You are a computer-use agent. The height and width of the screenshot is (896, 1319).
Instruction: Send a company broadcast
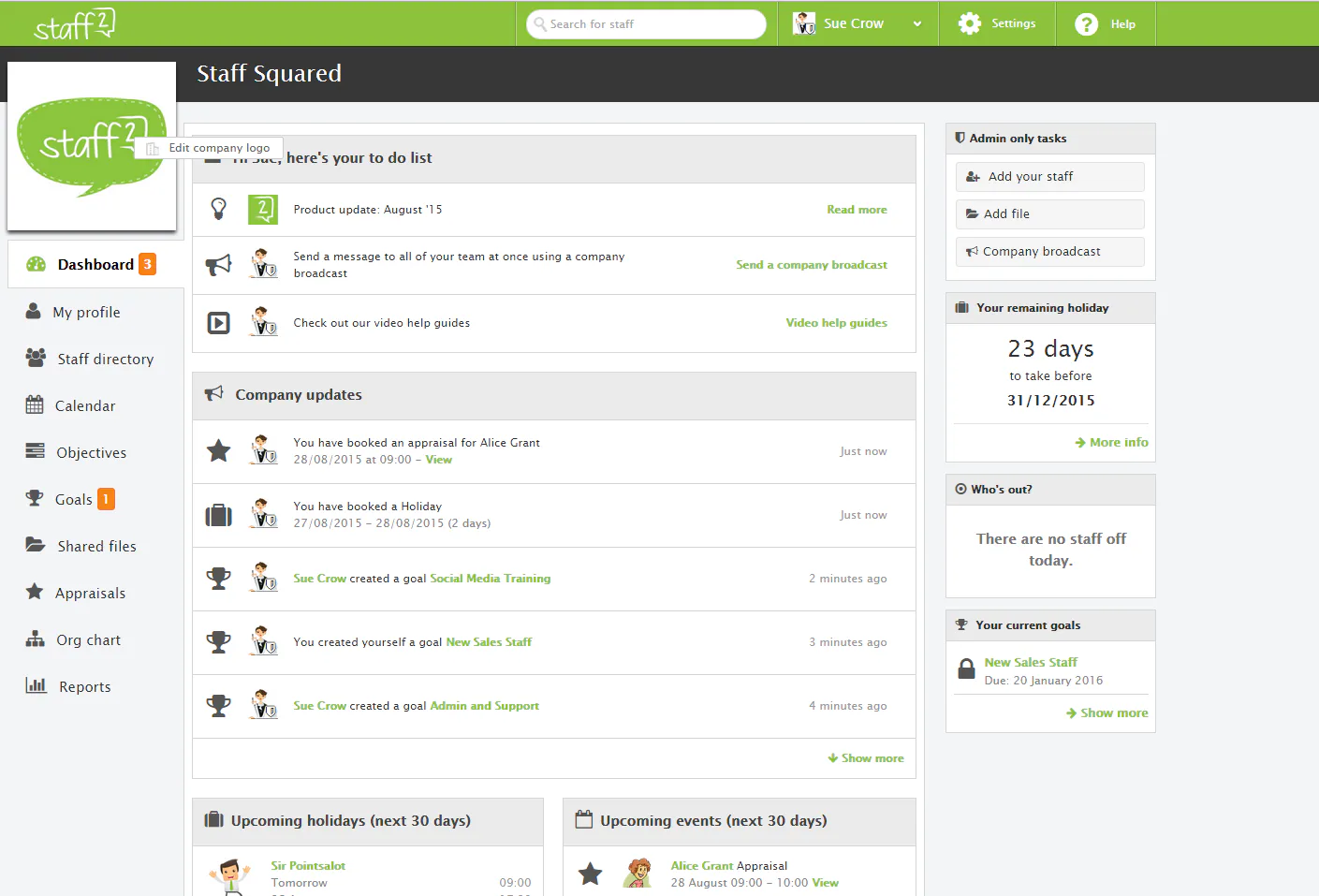tap(811, 265)
